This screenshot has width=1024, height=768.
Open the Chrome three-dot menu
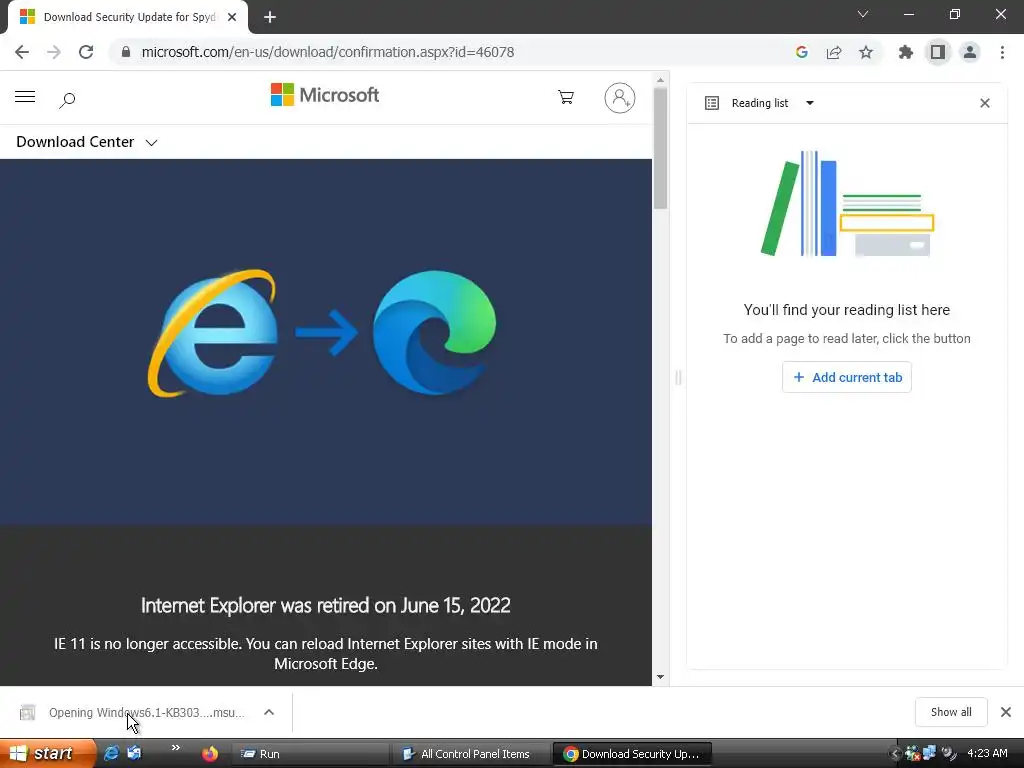1002,52
